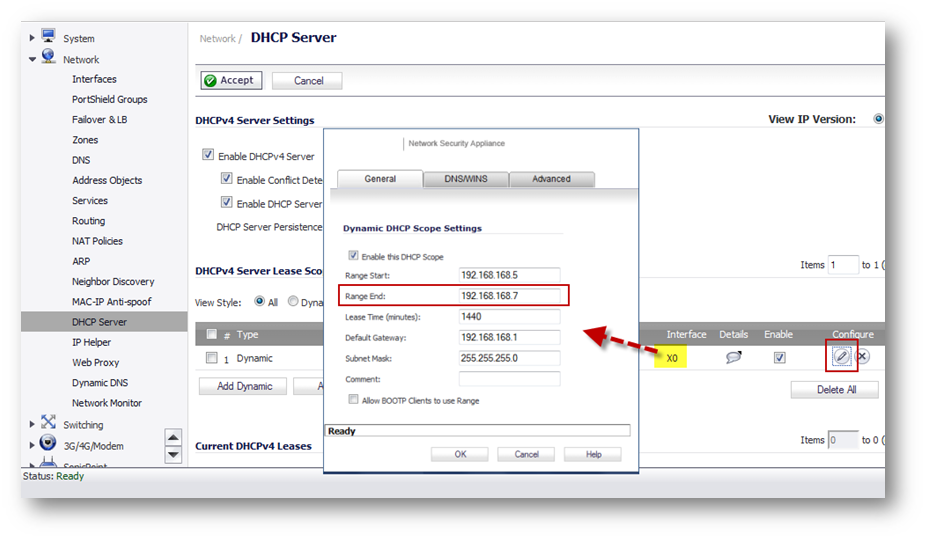Open the Advanced tab in dialog

pyautogui.click(x=551, y=179)
